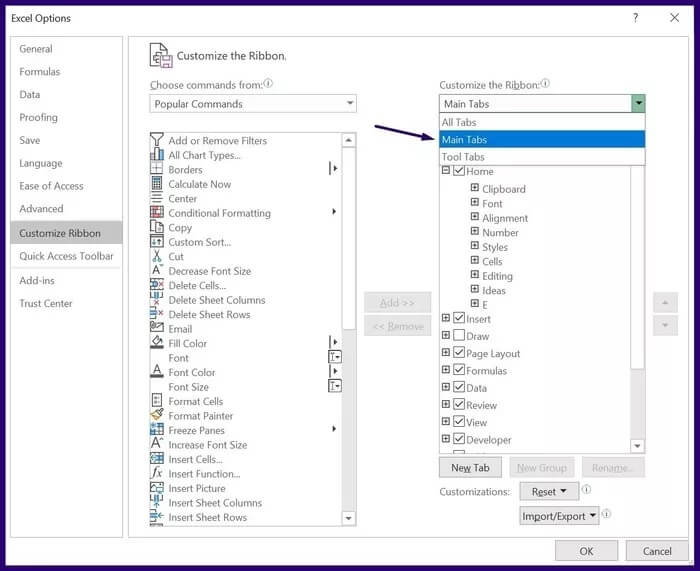Open the Import/Export dropdown
Screen dimensions: 700x571
[x=559, y=516]
